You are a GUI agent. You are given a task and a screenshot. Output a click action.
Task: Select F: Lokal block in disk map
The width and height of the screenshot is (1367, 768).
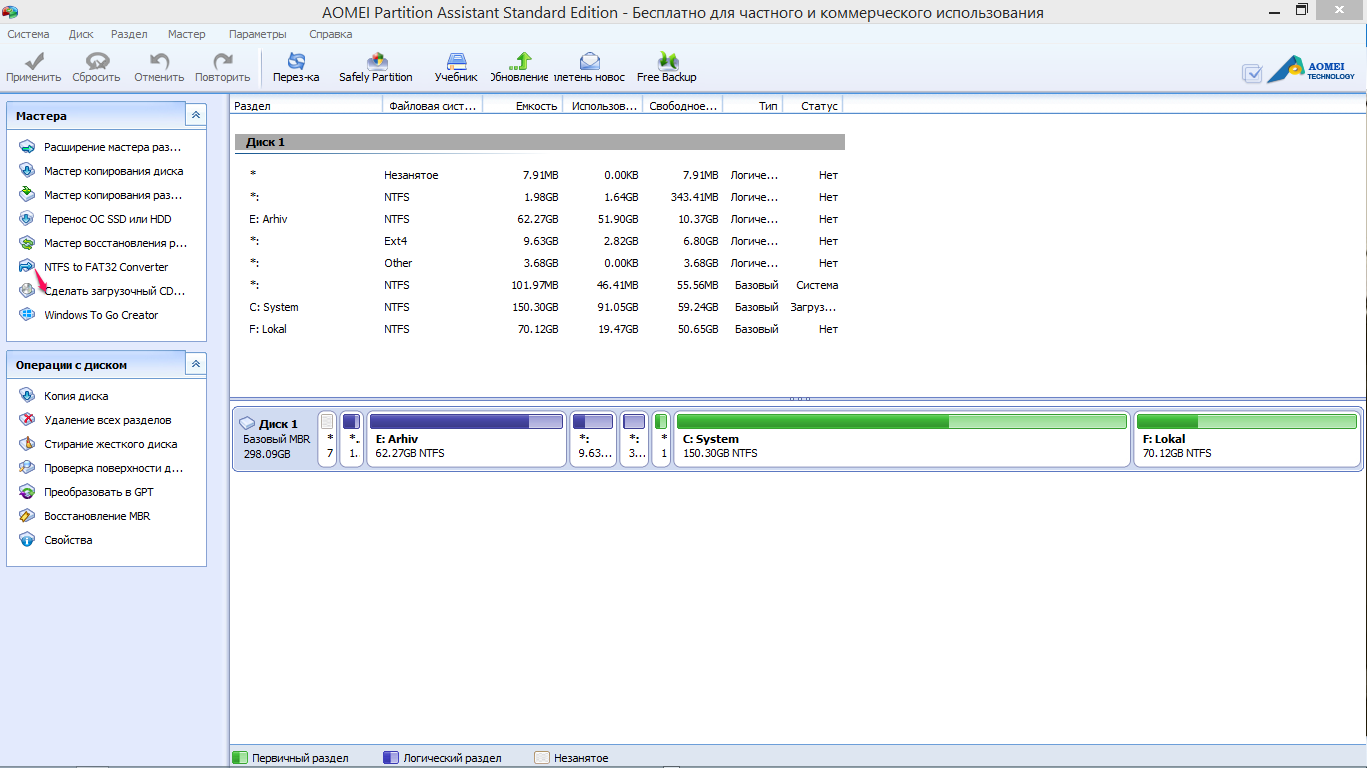point(1247,438)
